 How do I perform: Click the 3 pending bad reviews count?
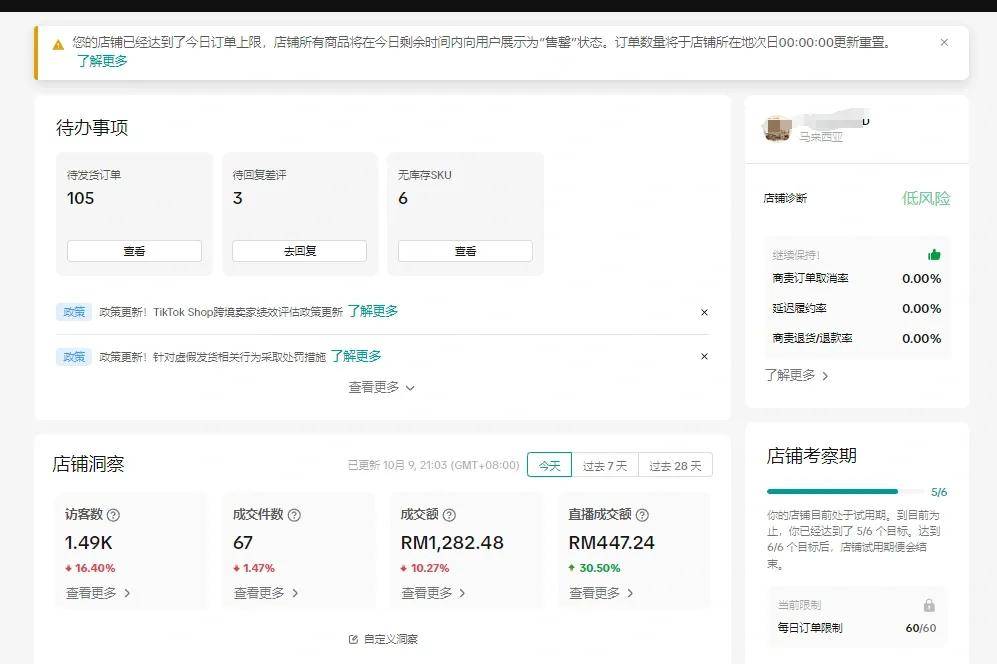coord(237,198)
